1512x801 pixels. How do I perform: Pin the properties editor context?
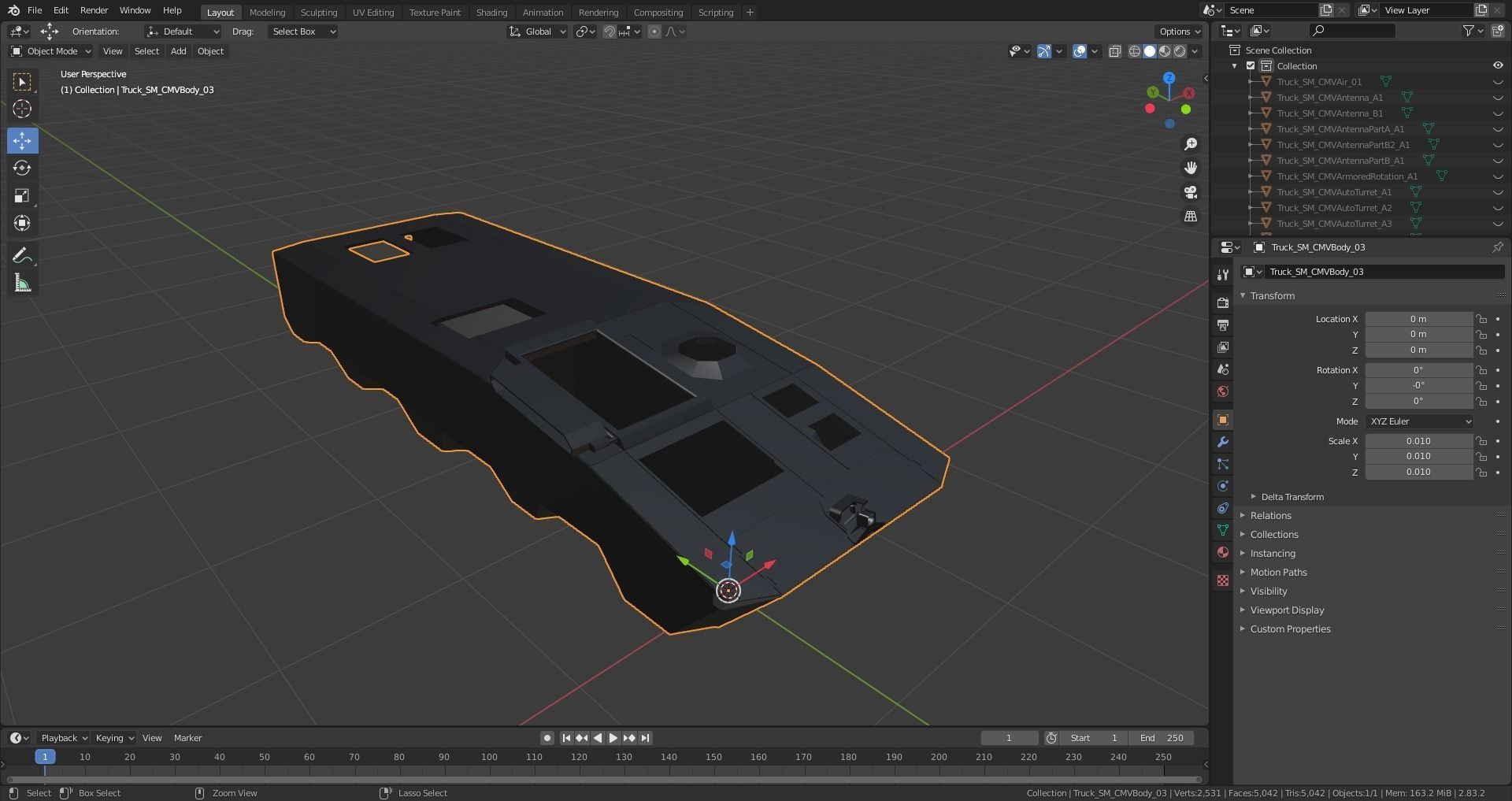pyautogui.click(x=1497, y=247)
